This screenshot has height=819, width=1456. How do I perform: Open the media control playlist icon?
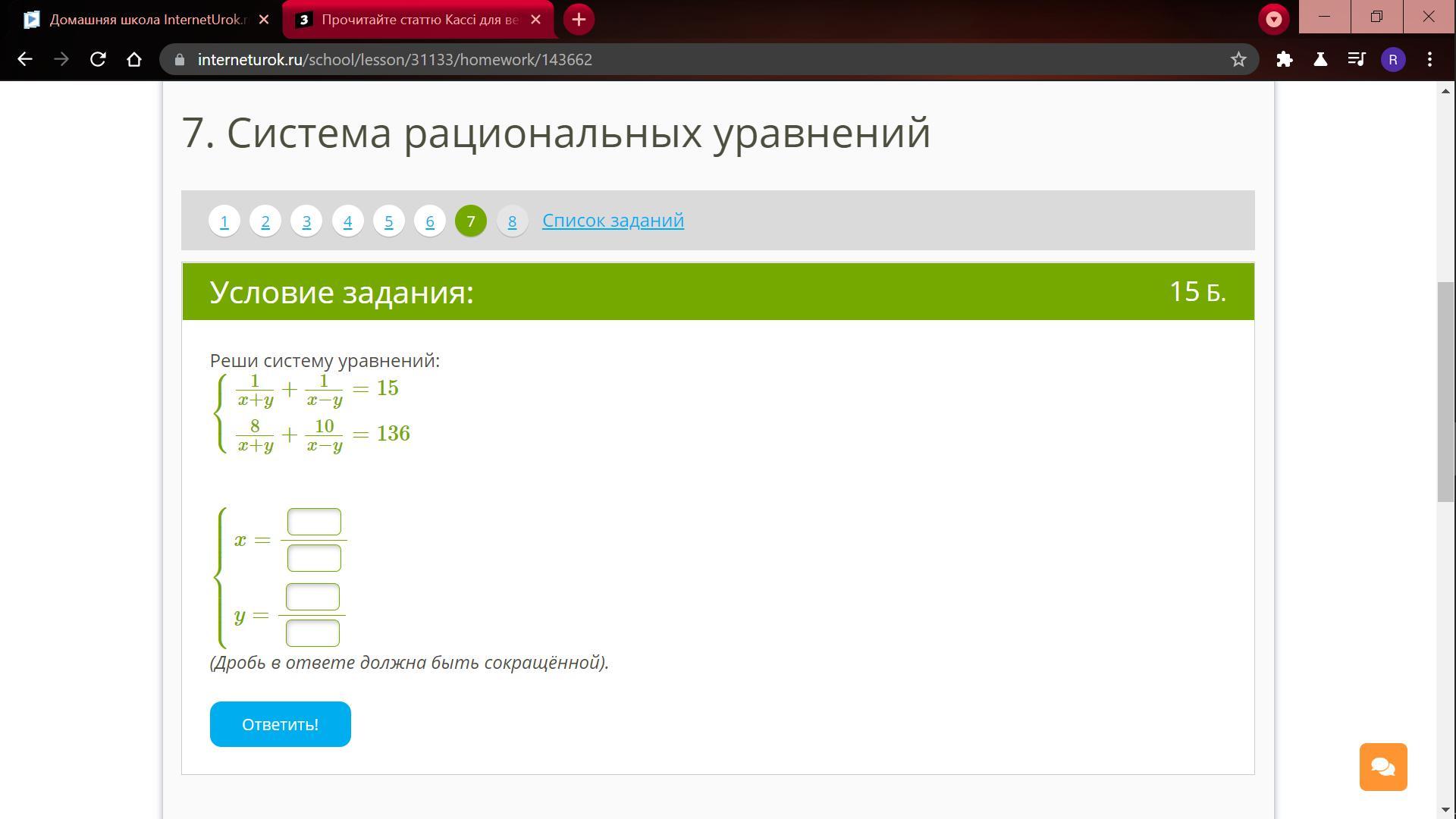click(1357, 59)
